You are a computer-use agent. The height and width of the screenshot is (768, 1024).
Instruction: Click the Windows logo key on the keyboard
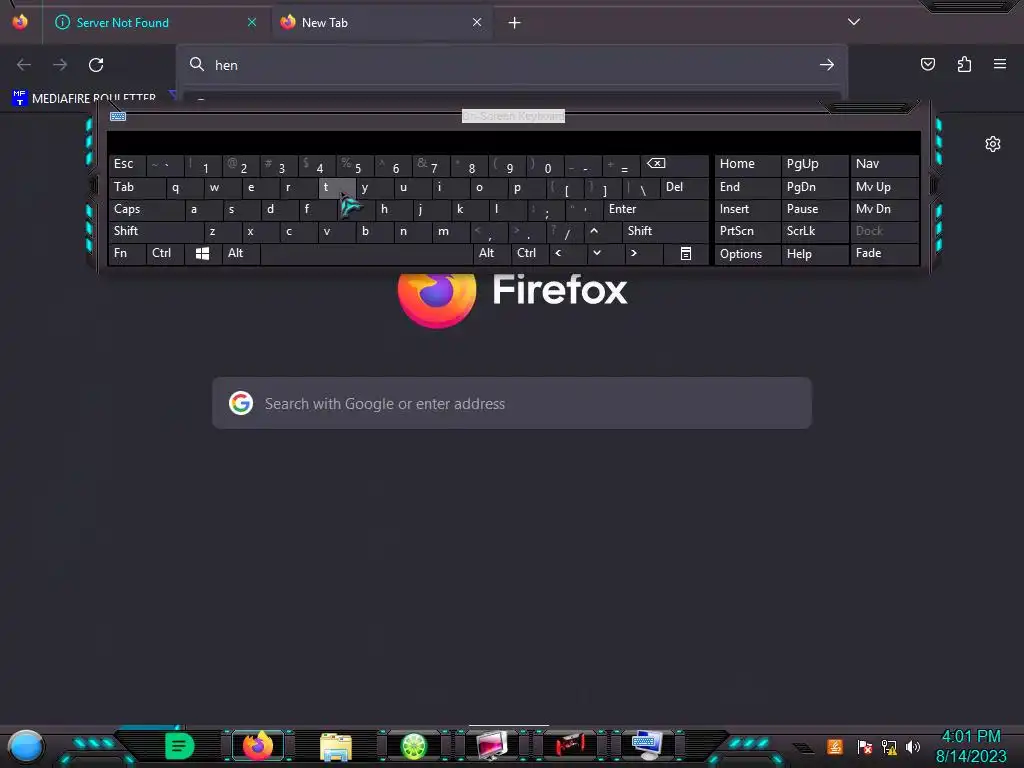[x=202, y=253]
